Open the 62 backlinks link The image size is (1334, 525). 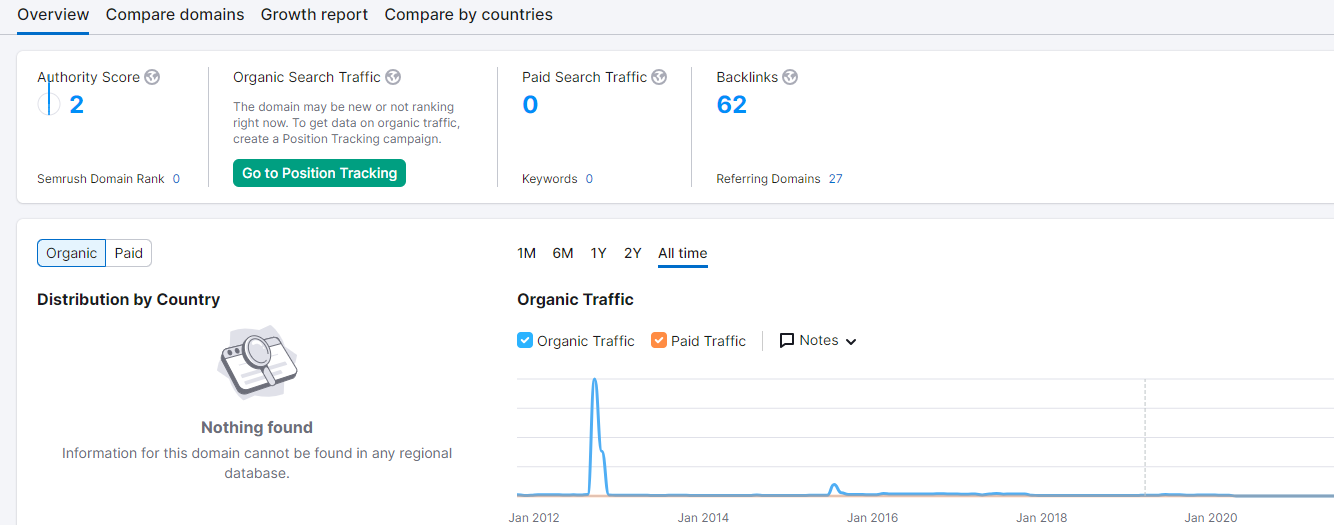[732, 104]
